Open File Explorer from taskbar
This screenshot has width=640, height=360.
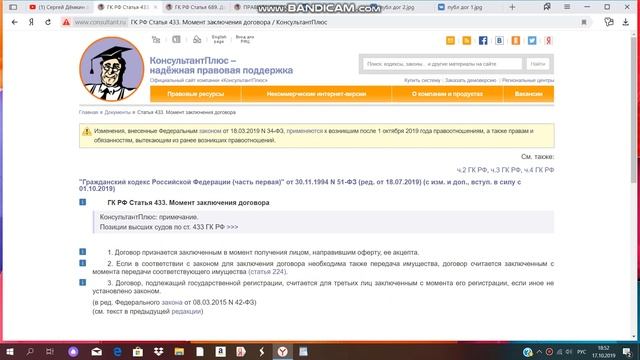coord(179,352)
